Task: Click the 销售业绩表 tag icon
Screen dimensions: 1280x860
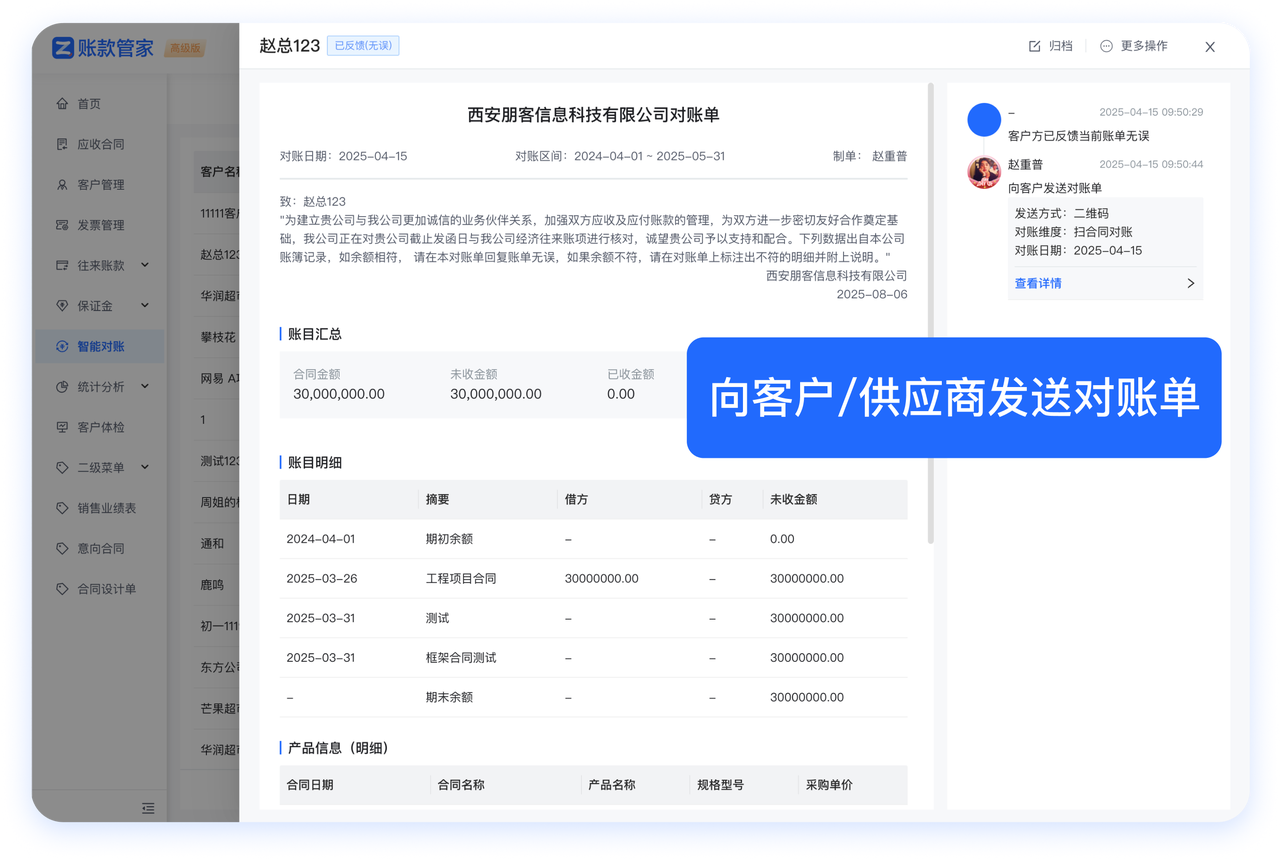Action: tap(62, 508)
